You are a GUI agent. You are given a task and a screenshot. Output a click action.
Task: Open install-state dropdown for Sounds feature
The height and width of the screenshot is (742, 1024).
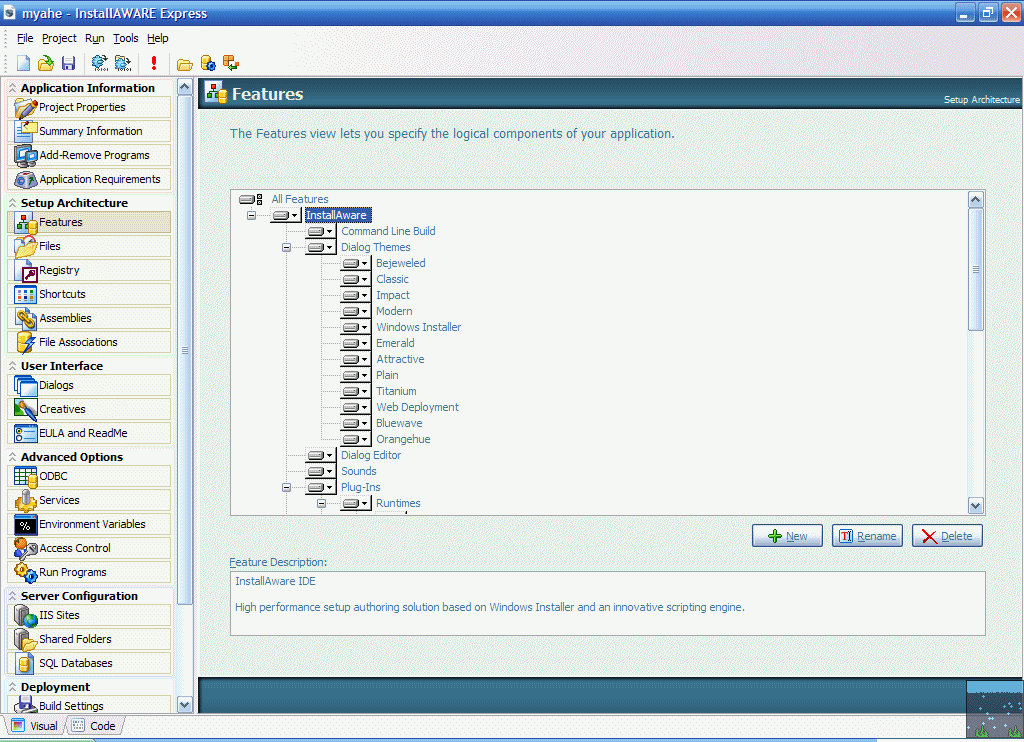330,471
